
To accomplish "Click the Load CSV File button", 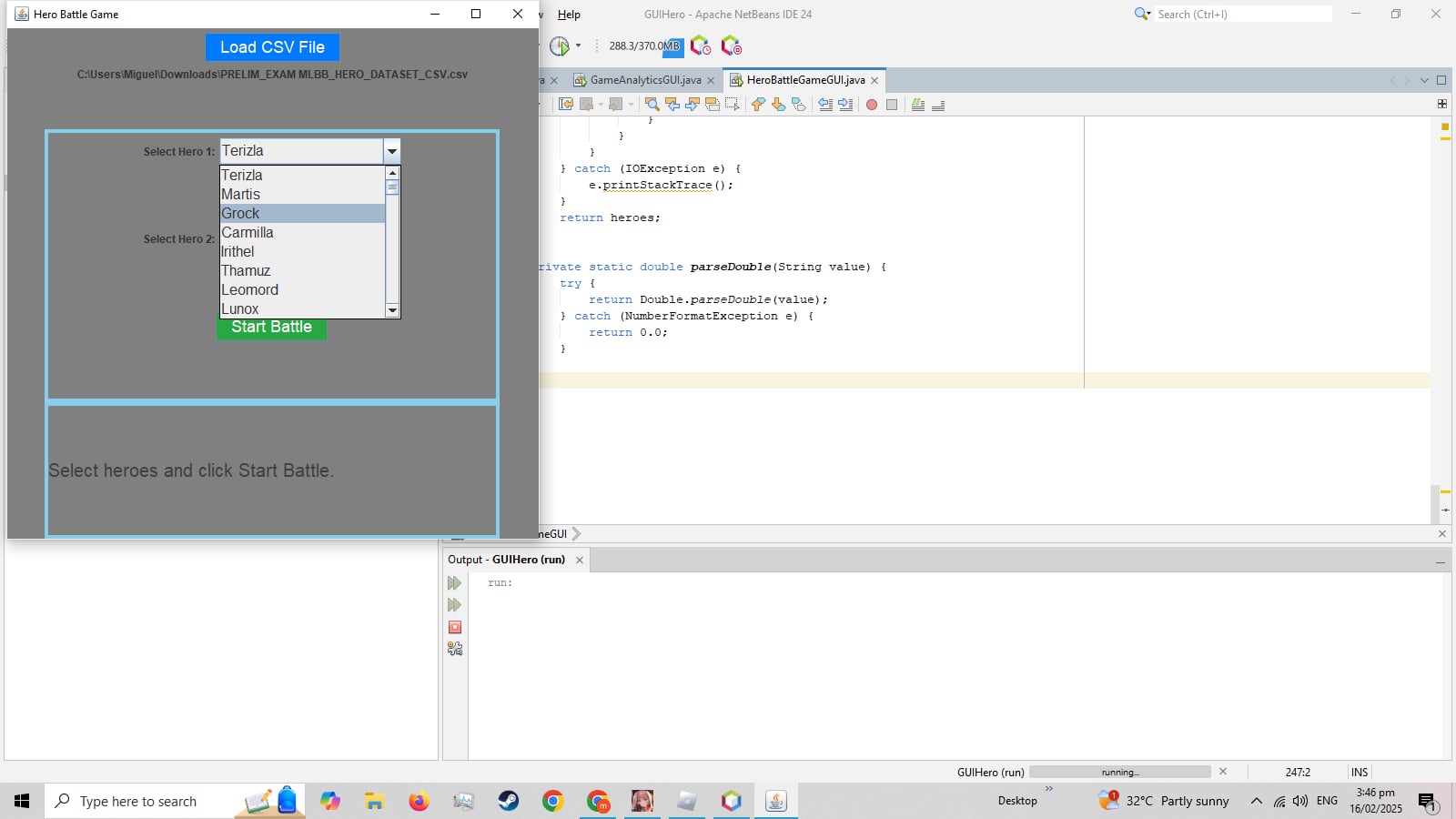I will coord(272,47).
